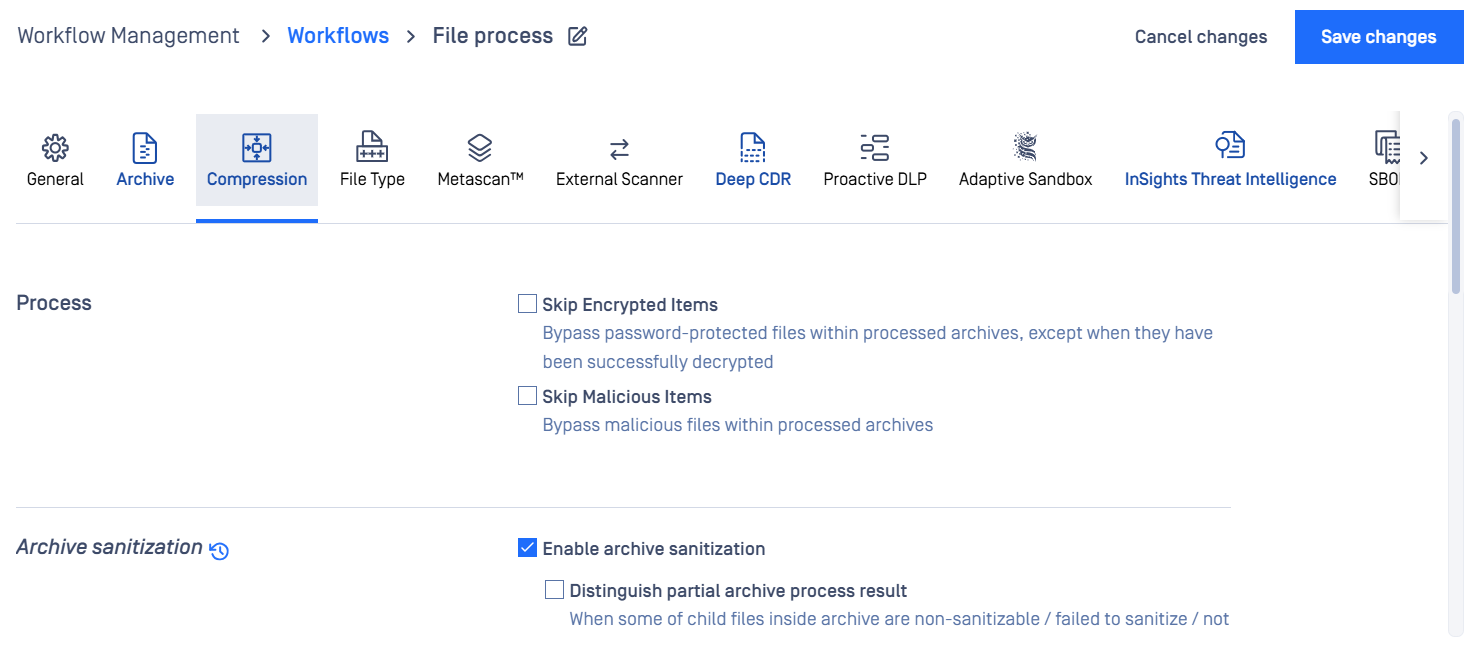Image resolution: width=1474 pixels, height=649 pixels.
Task: Click the File Type tab icon
Action: pyautogui.click(x=372, y=148)
